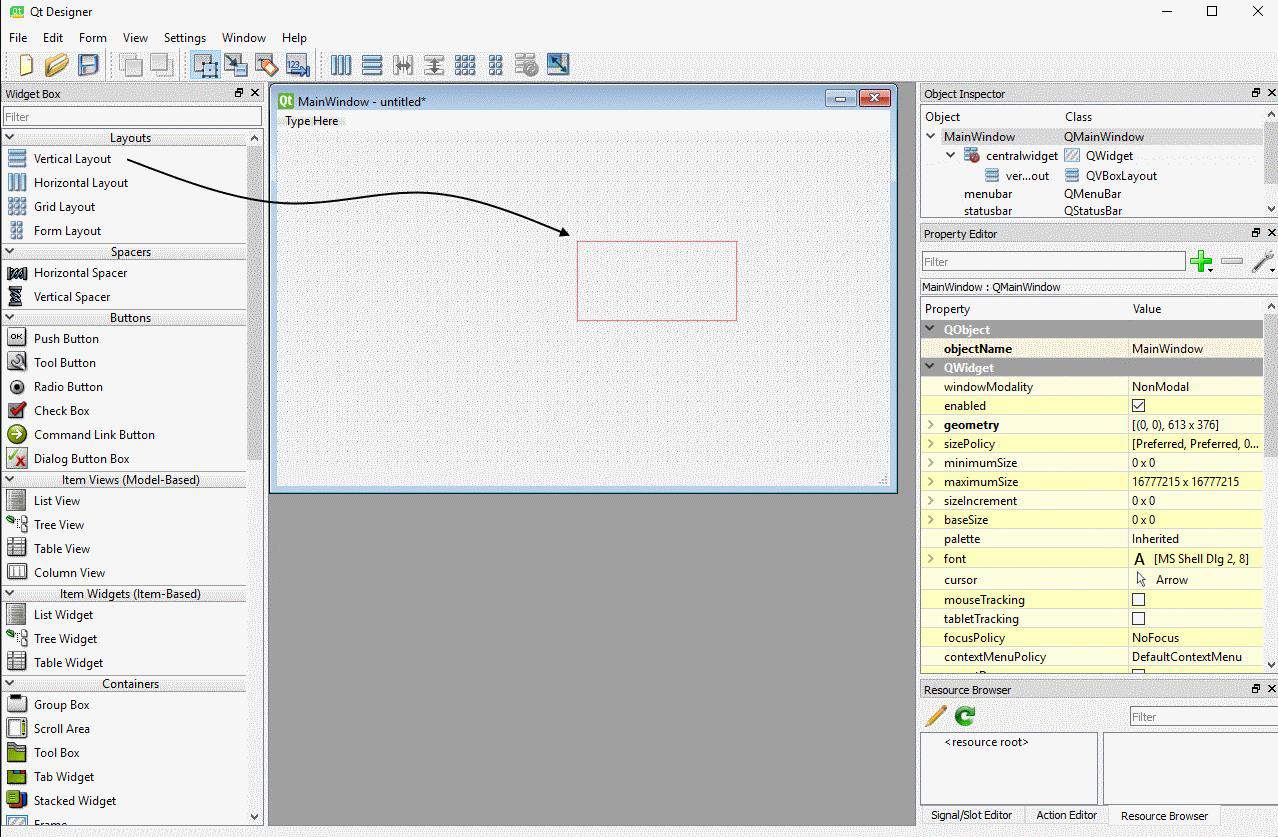This screenshot has height=837, width=1278.
Task: Collapse the centralwidget tree node
Action: coord(951,156)
